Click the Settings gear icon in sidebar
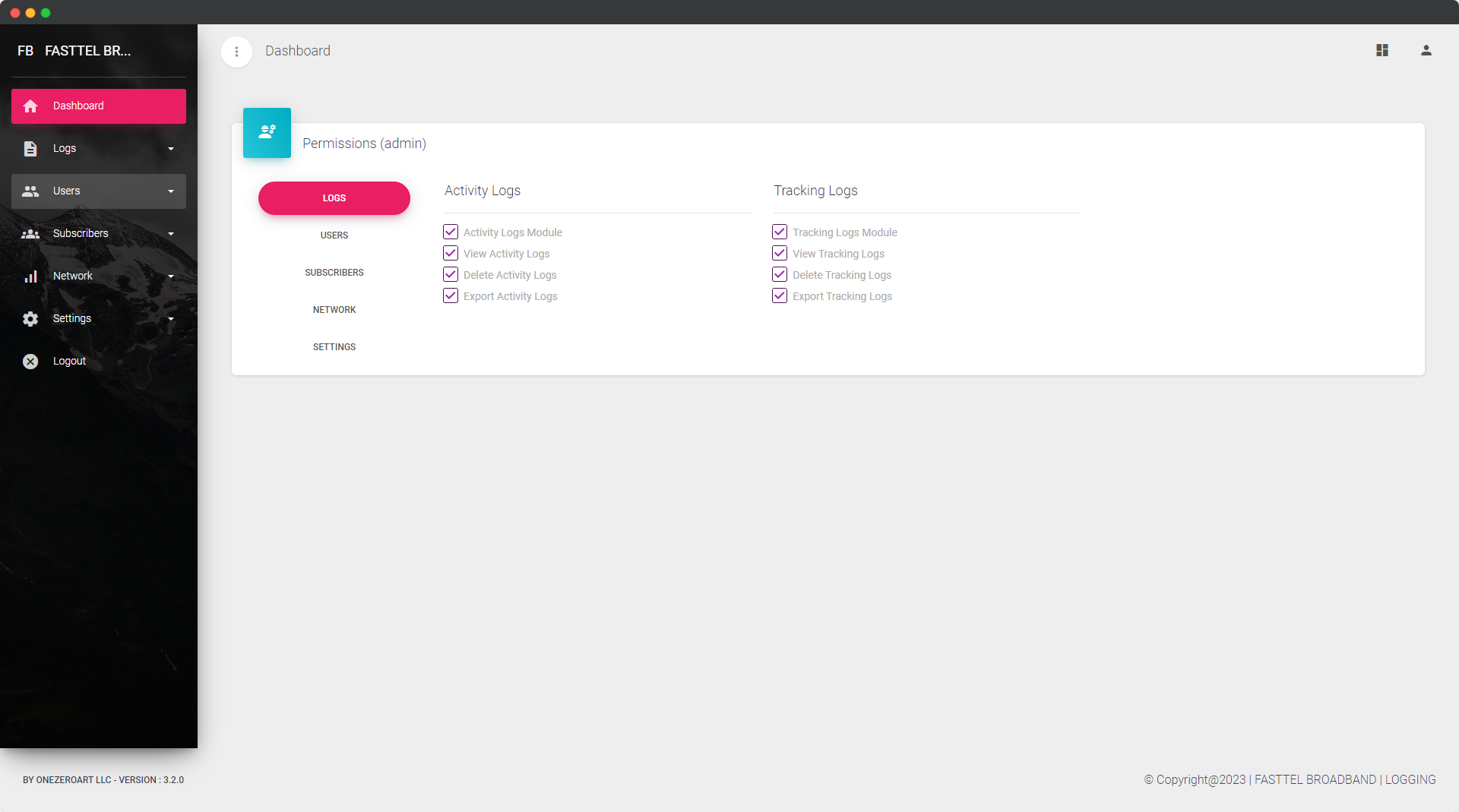Viewport: 1459px width, 812px height. (30, 319)
